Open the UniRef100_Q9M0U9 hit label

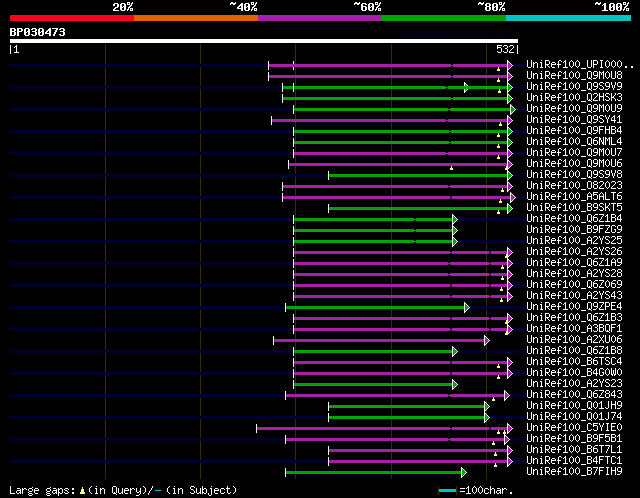574,109
